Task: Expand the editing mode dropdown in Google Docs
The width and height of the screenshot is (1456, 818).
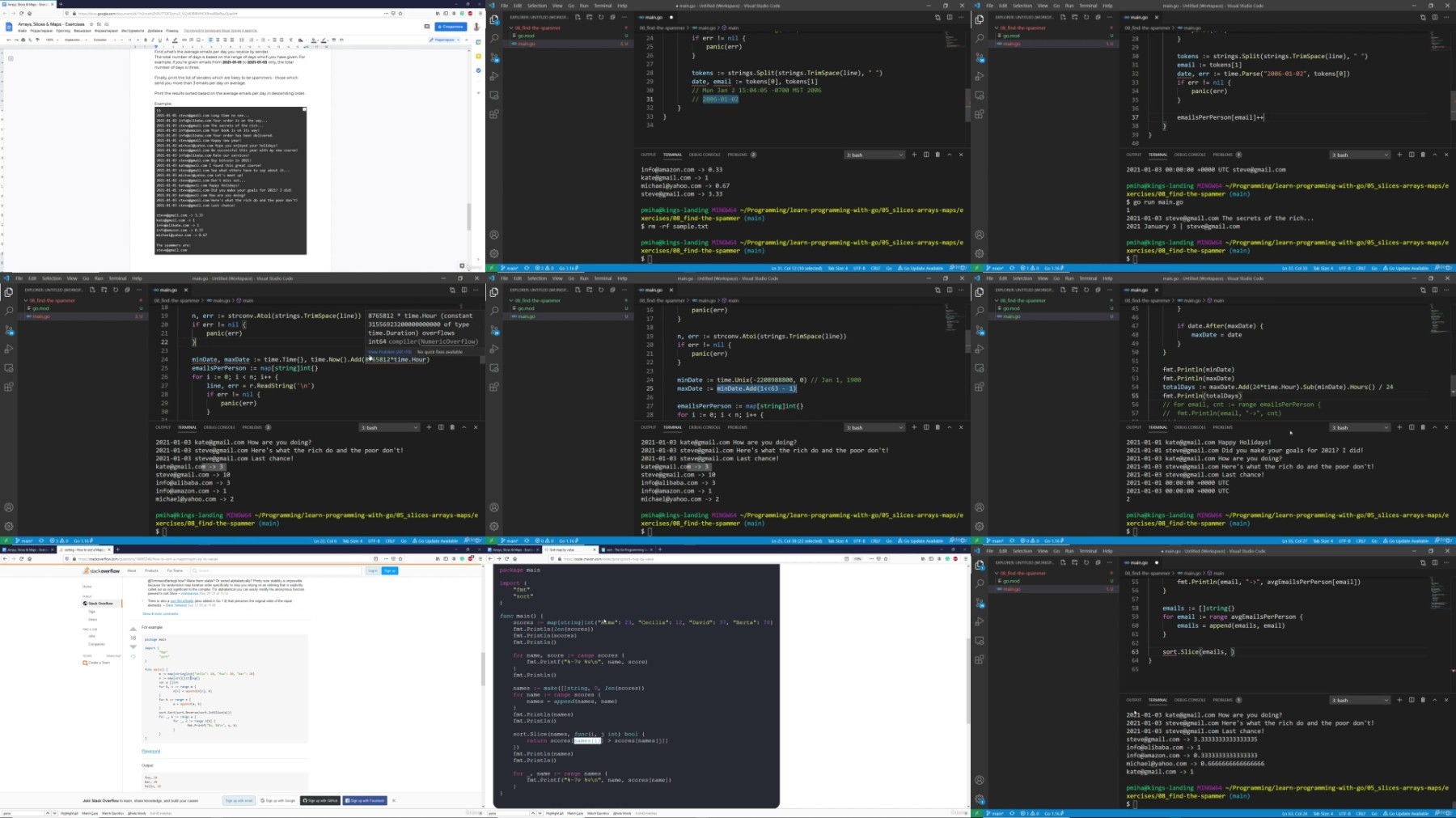Action: (445, 40)
